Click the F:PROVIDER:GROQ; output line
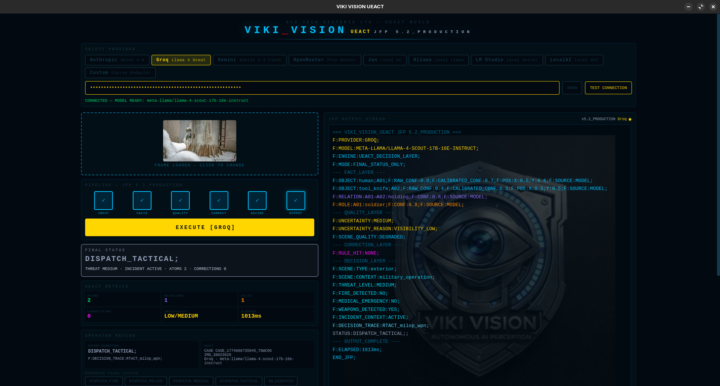This screenshot has height=386, width=720. point(356,140)
